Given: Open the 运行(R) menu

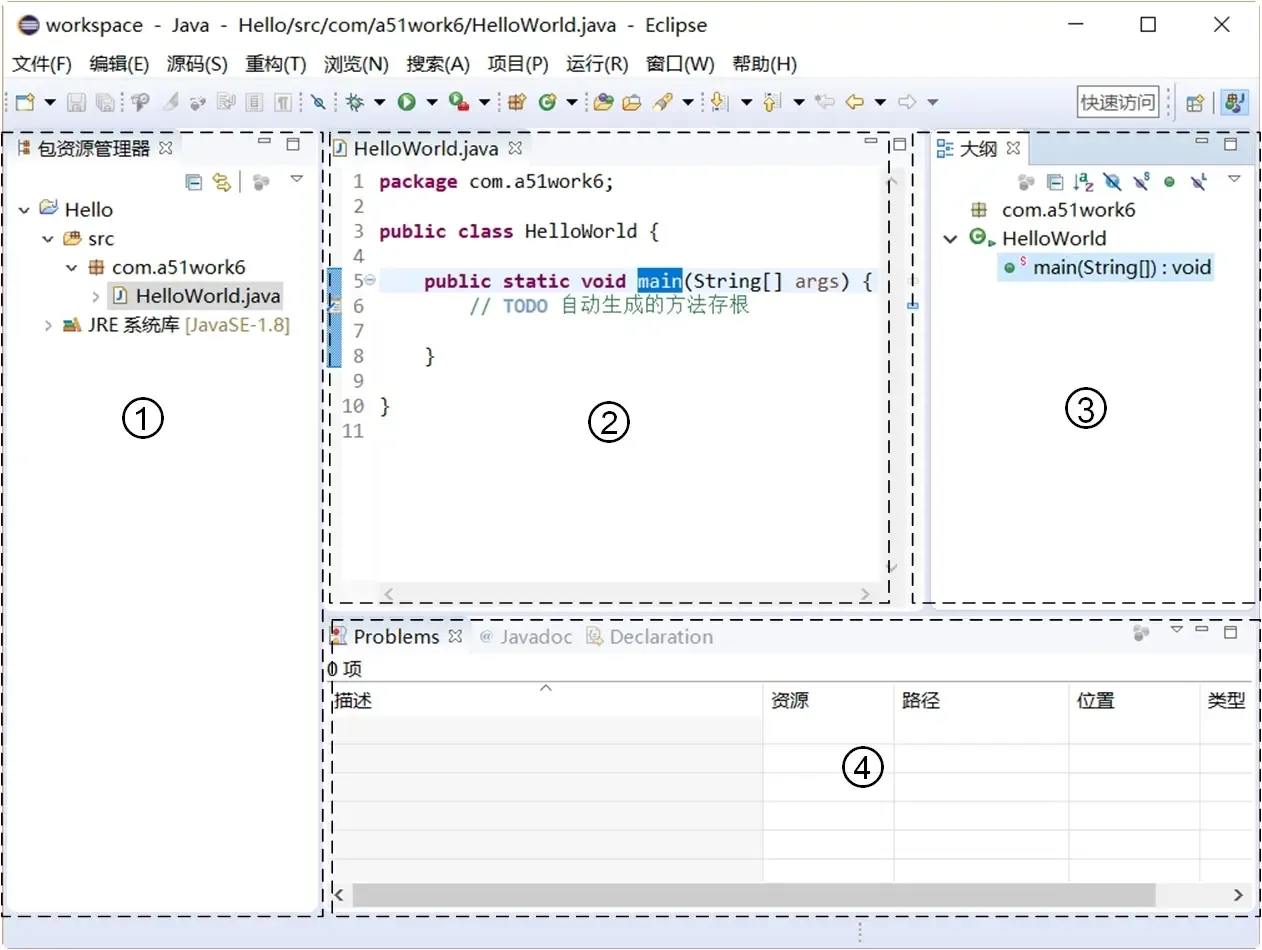Looking at the screenshot, I should (x=596, y=64).
